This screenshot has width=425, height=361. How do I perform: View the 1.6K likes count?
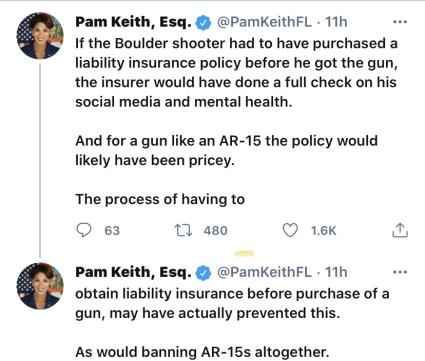tap(323, 231)
